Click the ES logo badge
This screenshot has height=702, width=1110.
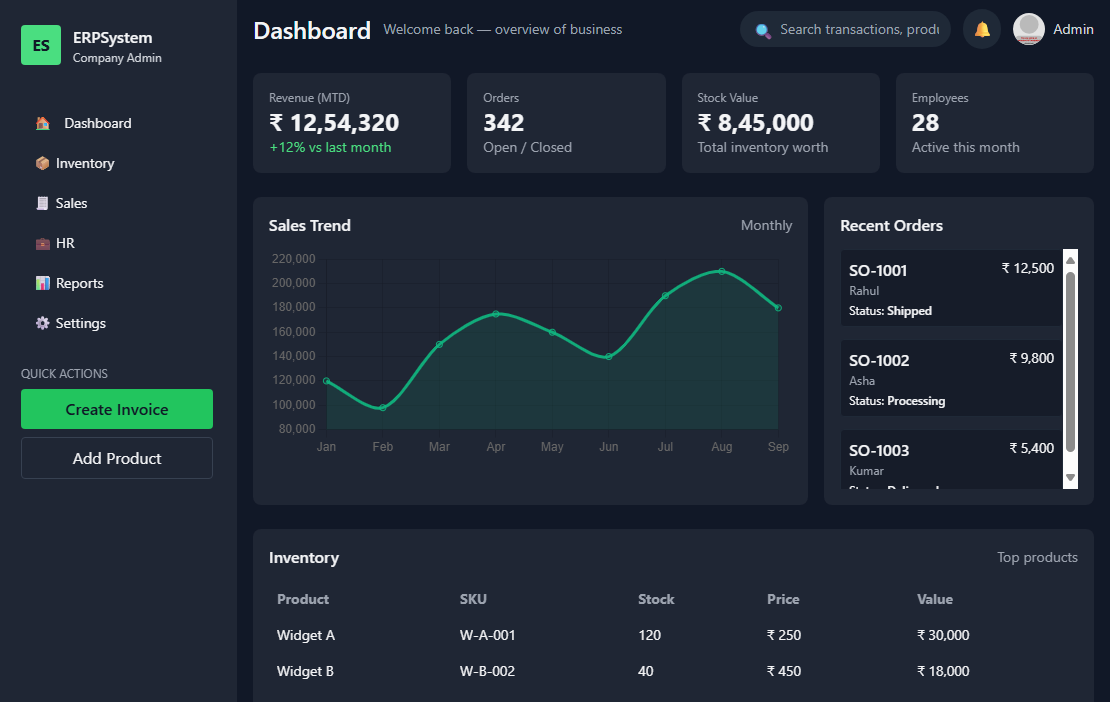tap(41, 45)
